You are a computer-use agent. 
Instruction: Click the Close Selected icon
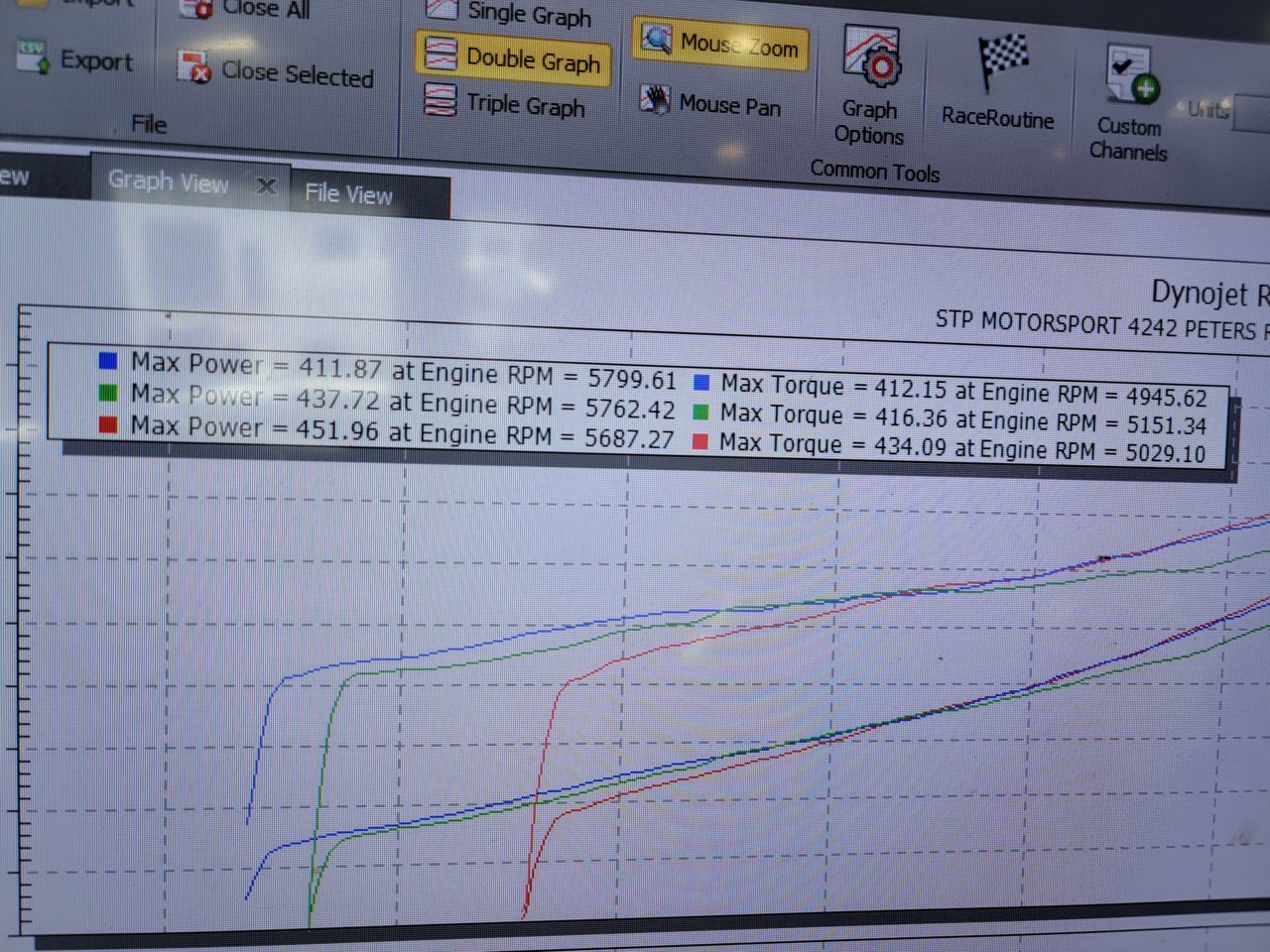193,67
